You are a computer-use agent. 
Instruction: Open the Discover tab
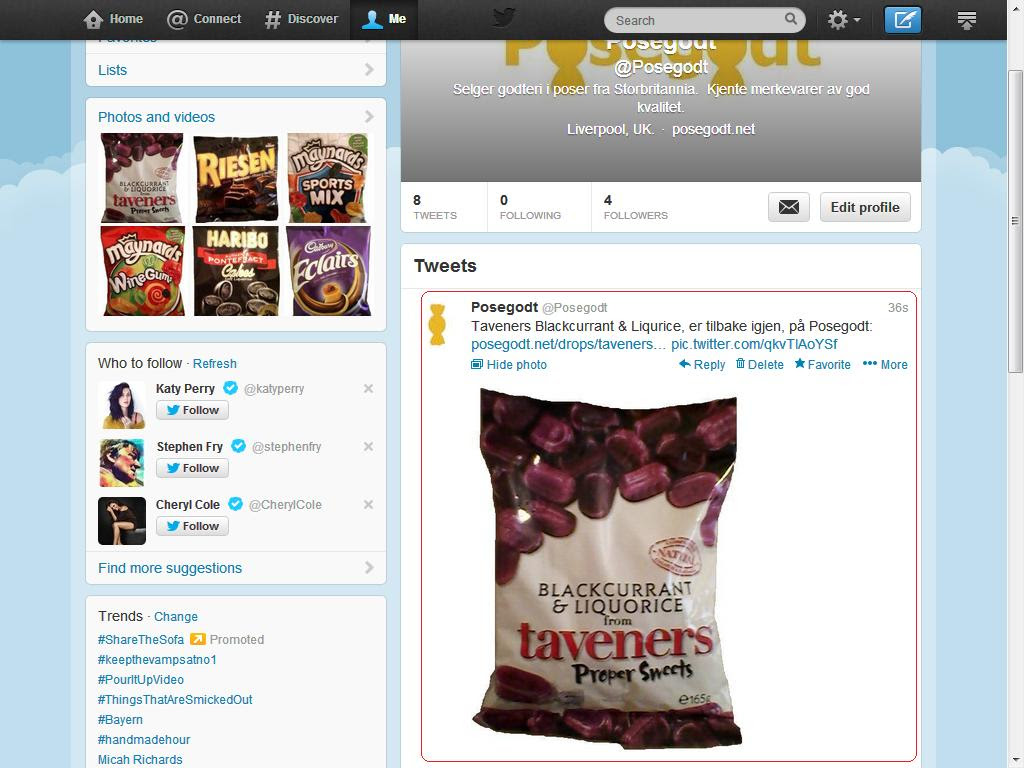(x=301, y=20)
